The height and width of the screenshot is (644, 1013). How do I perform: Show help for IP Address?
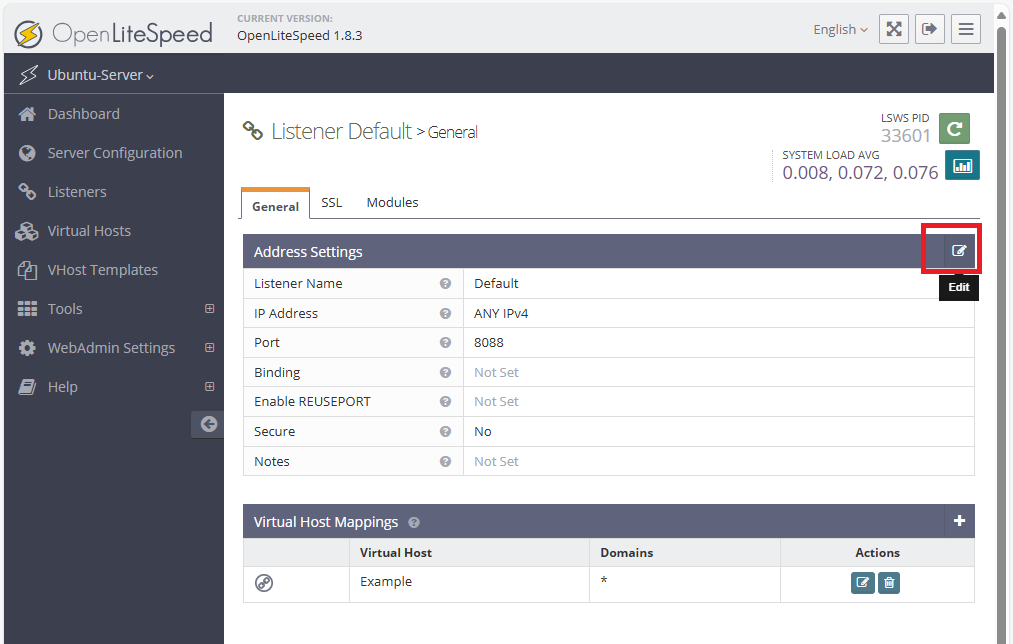[445, 313]
